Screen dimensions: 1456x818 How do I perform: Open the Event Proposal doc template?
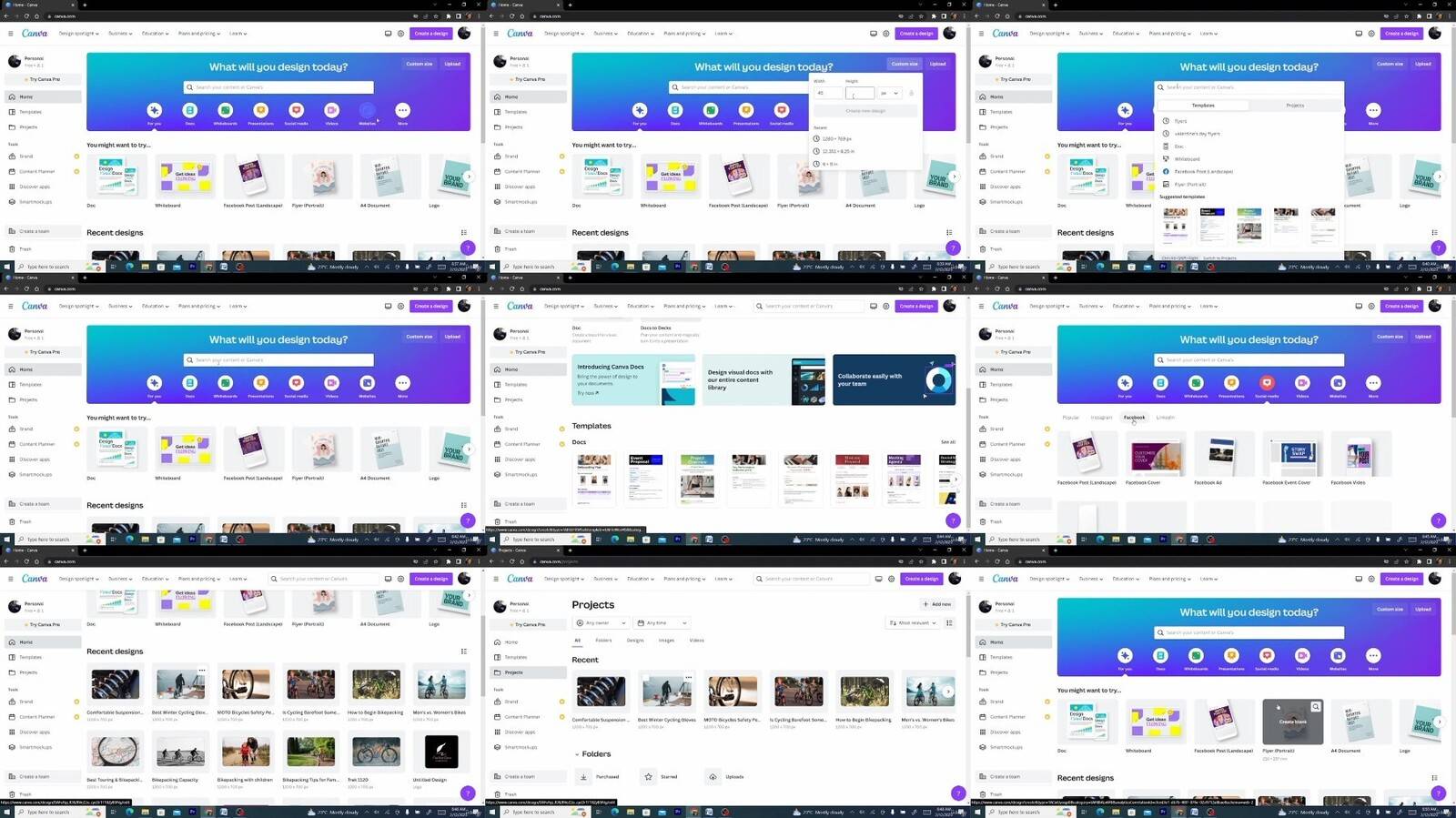[x=645, y=479]
